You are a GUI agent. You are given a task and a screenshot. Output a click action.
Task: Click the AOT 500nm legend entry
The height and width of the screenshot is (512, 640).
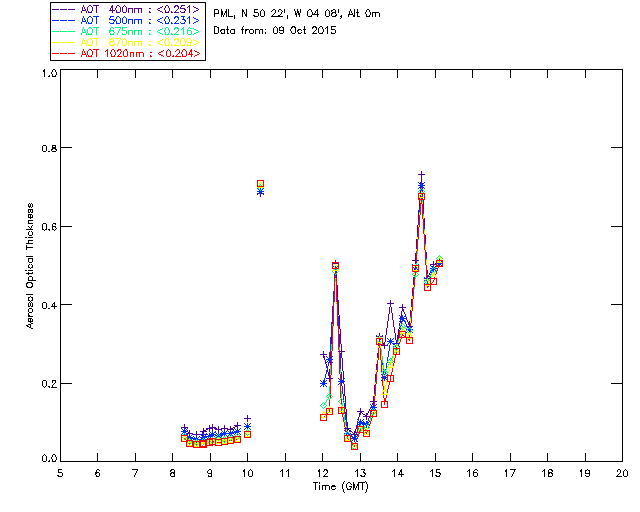tap(126, 20)
